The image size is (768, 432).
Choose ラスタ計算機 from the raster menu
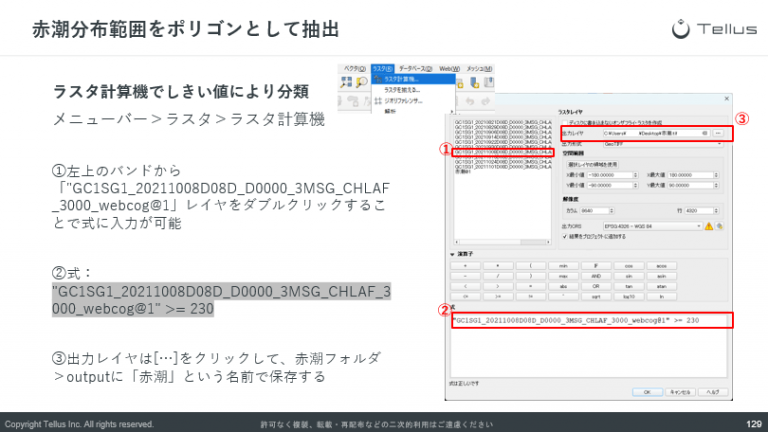(x=413, y=79)
